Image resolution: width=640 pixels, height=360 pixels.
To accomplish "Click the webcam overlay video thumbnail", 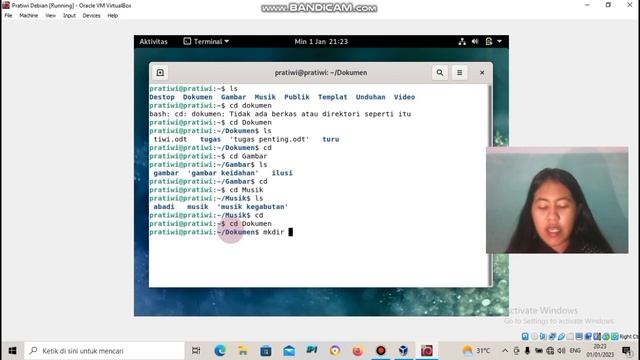I will tap(557, 200).
